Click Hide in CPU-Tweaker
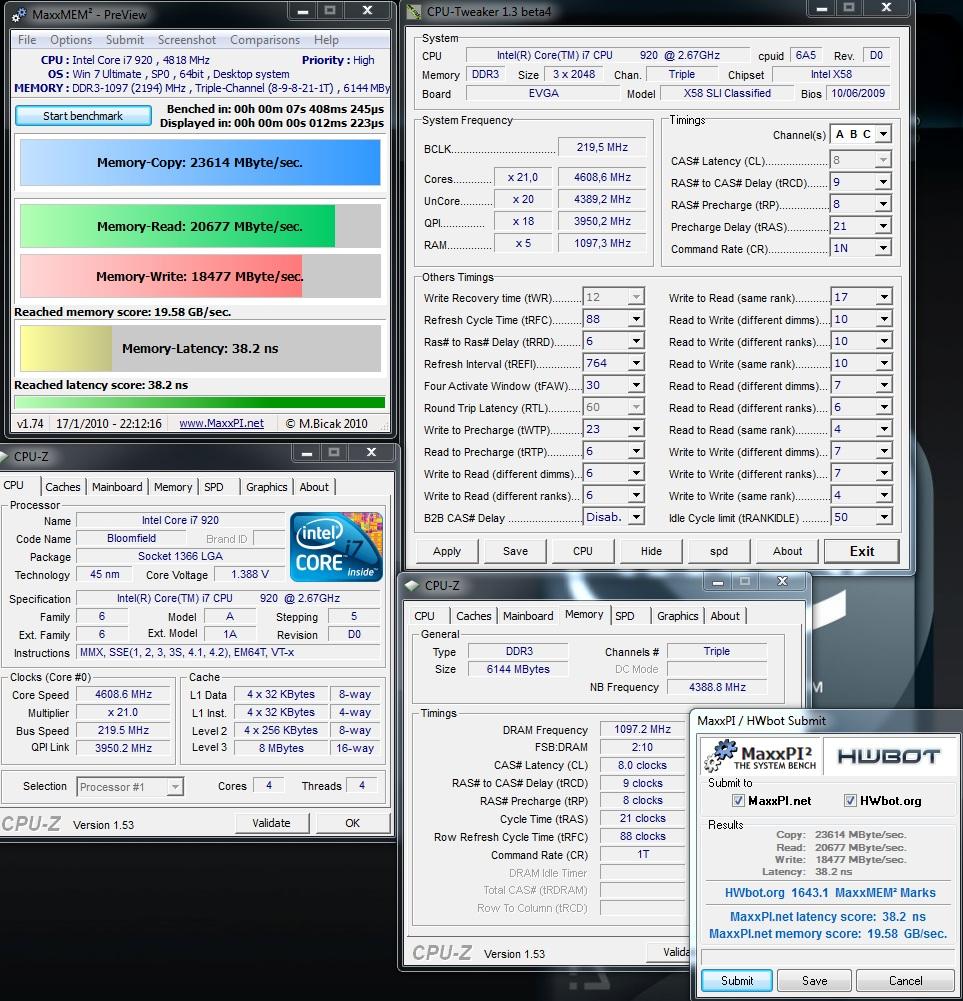The image size is (963, 1001). 651,551
